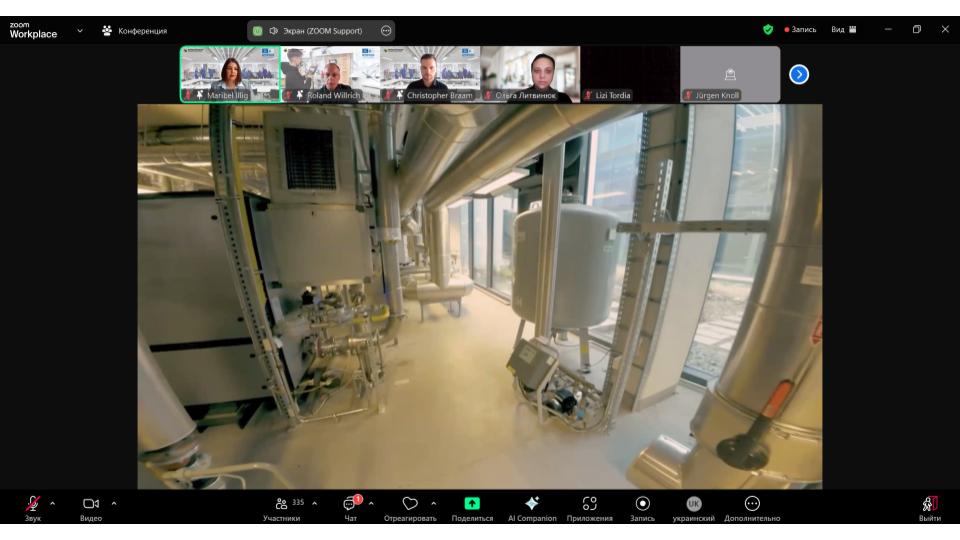Open AI Companion
Image resolution: width=960 pixels, height=540 pixels.
tap(531, 504)
